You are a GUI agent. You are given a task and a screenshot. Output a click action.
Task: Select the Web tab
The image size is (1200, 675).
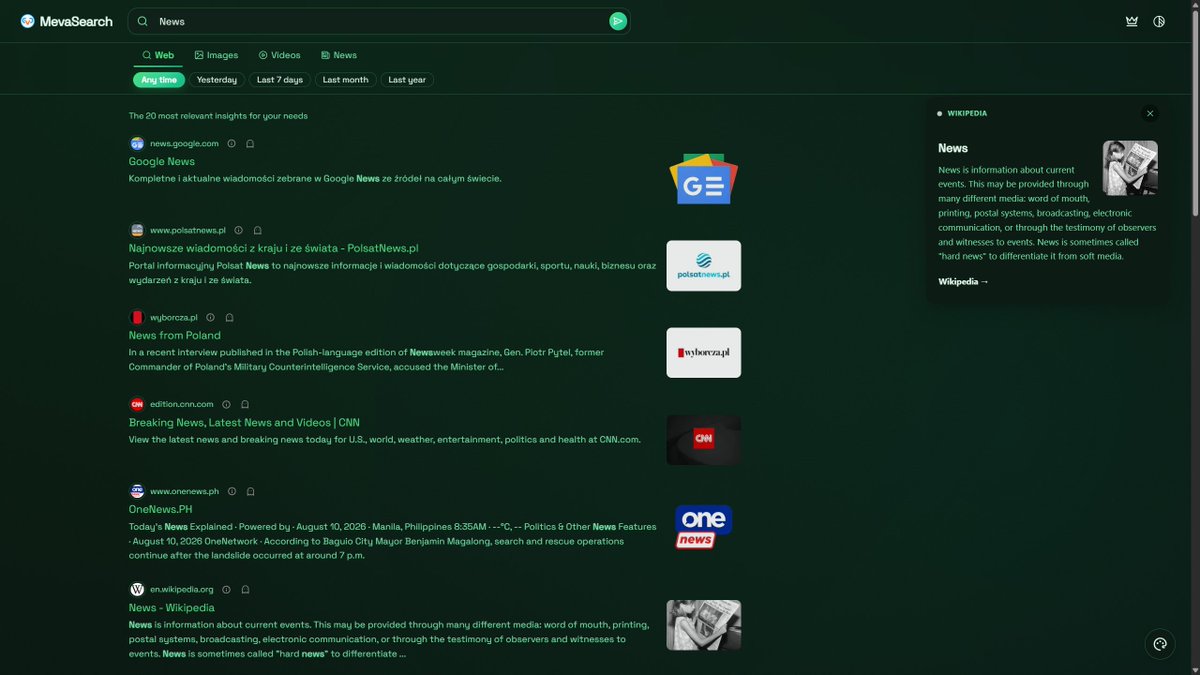click(158, 55)
